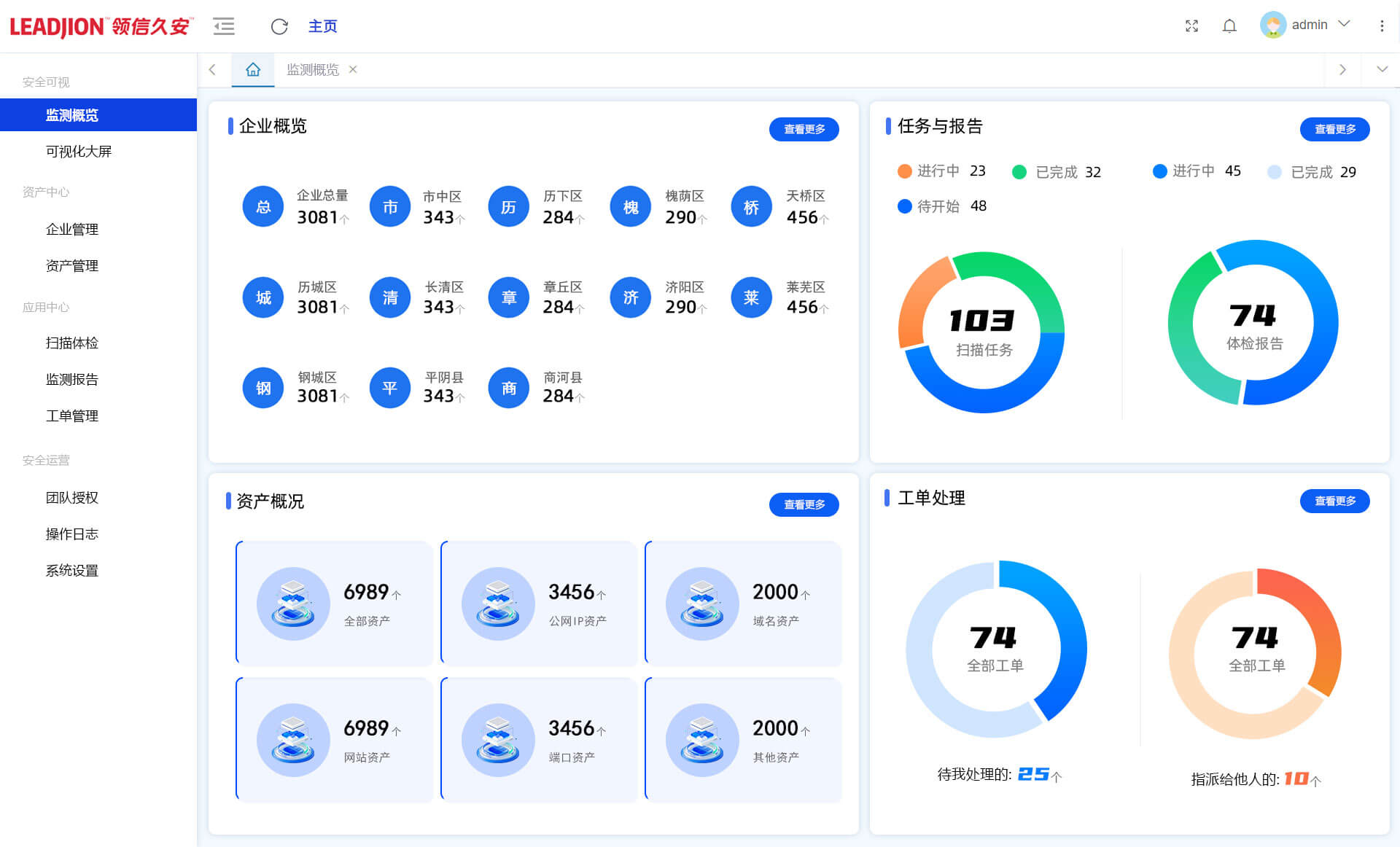Click the 网站资产 asset icon
The image size is (1400, 847).
click(293, 740)
